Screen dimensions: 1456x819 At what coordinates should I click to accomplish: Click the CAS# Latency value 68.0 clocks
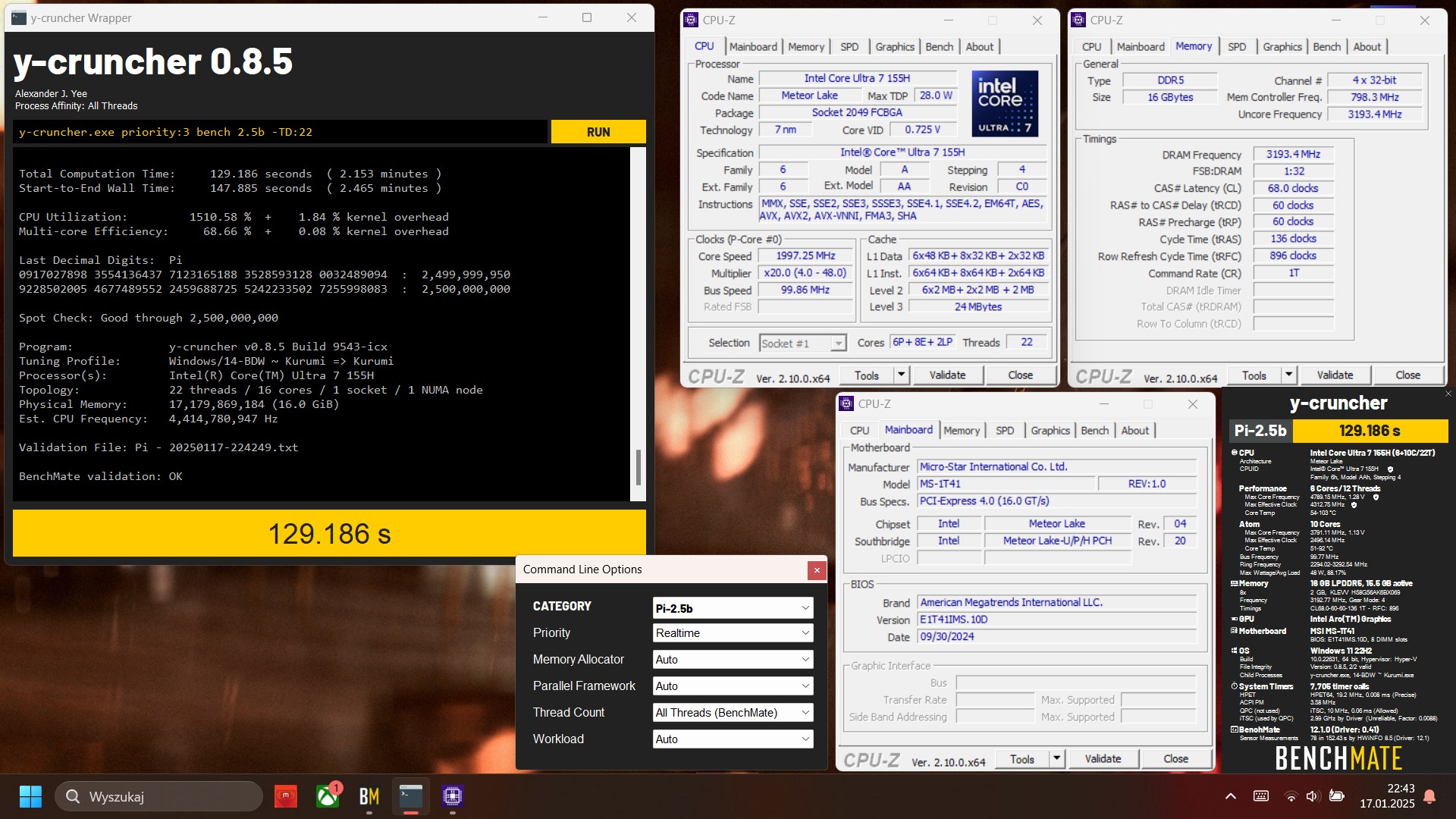click(1293, 188)
